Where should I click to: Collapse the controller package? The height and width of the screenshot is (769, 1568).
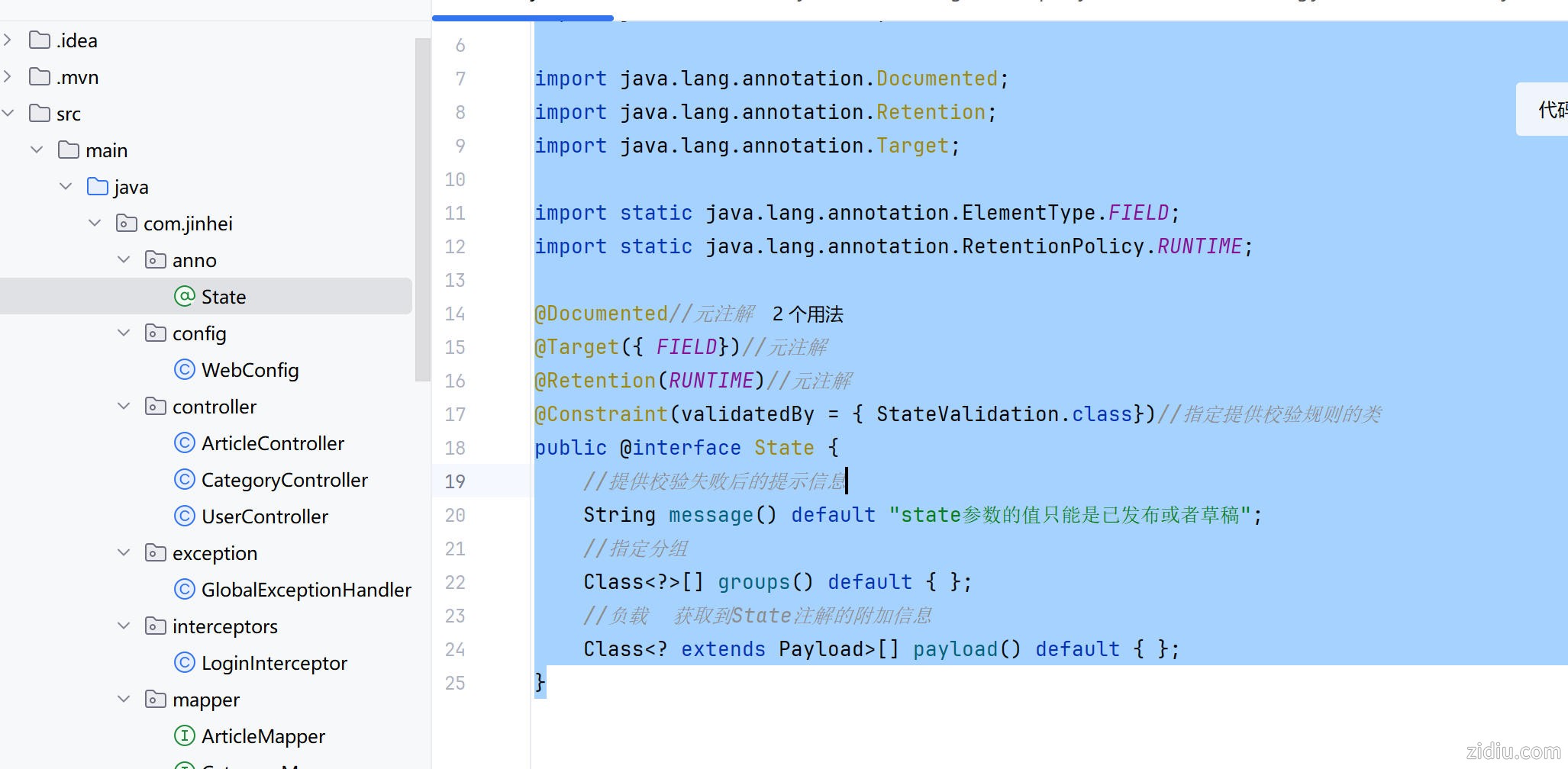pyautogui.click(x=124, y=407)
